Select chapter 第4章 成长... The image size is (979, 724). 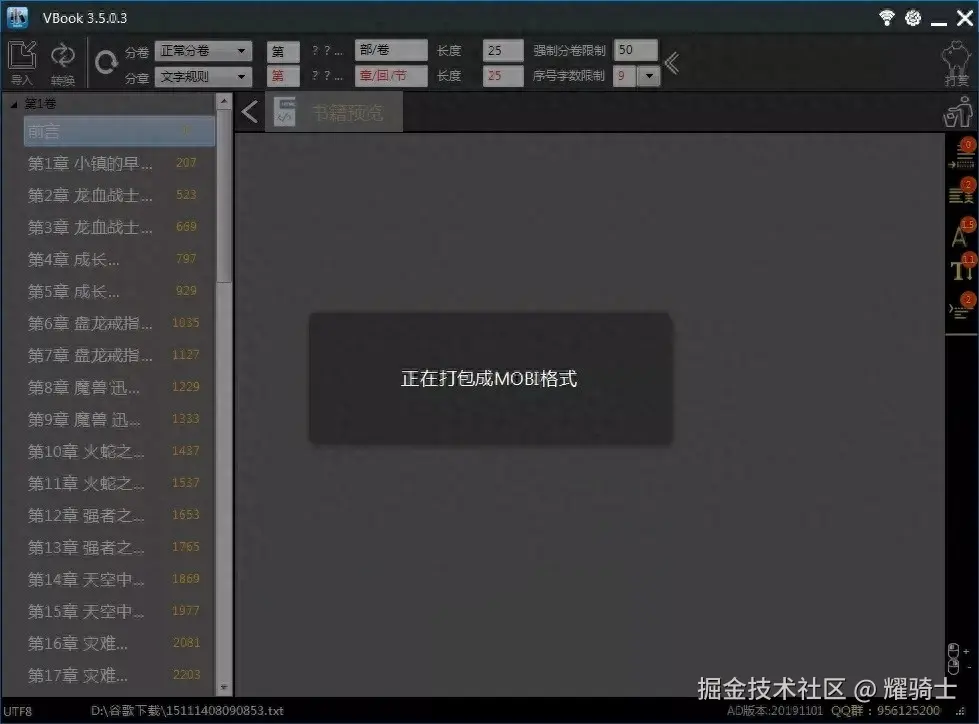tap(119, 259)
